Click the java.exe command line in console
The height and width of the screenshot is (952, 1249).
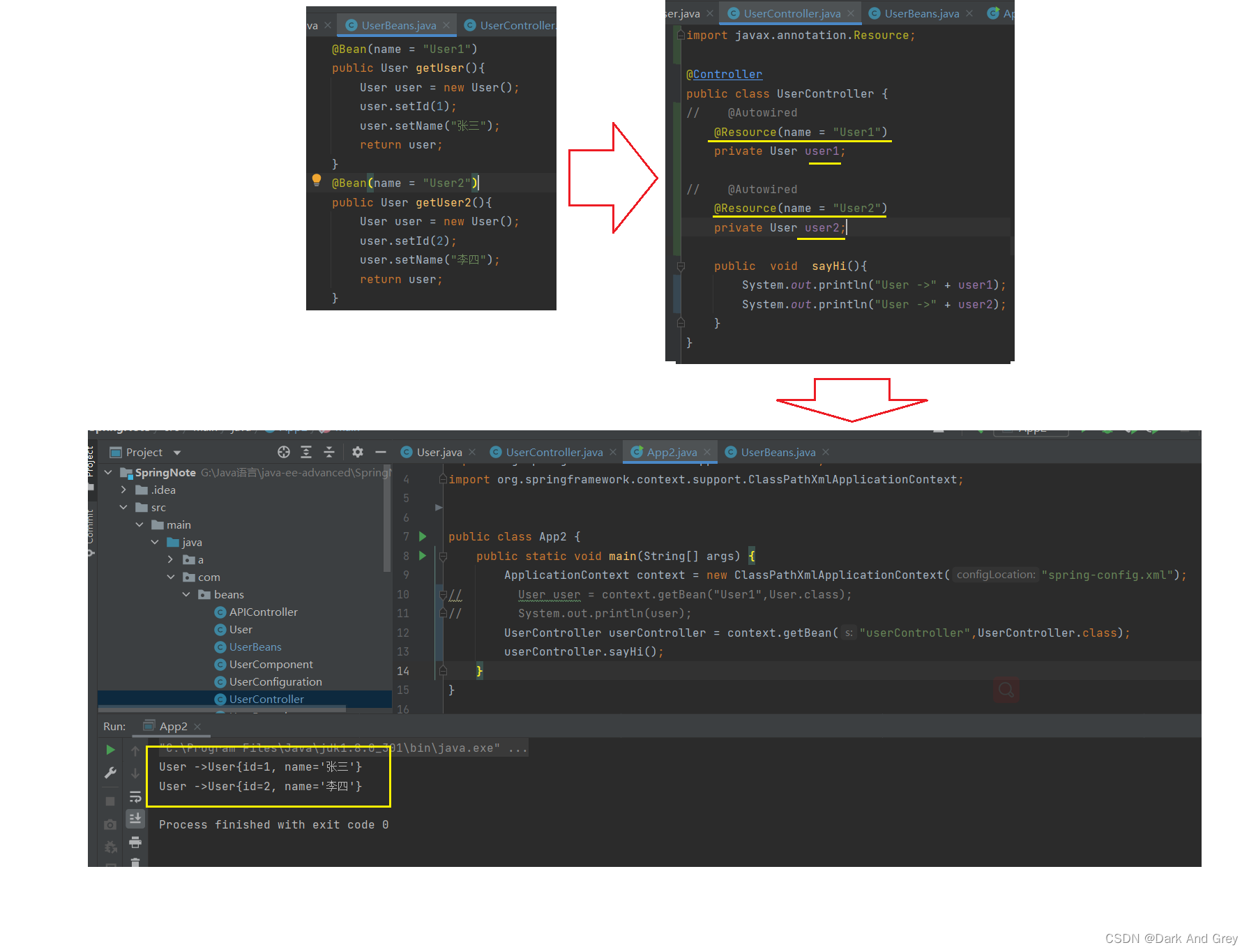[x=343, y=748]
